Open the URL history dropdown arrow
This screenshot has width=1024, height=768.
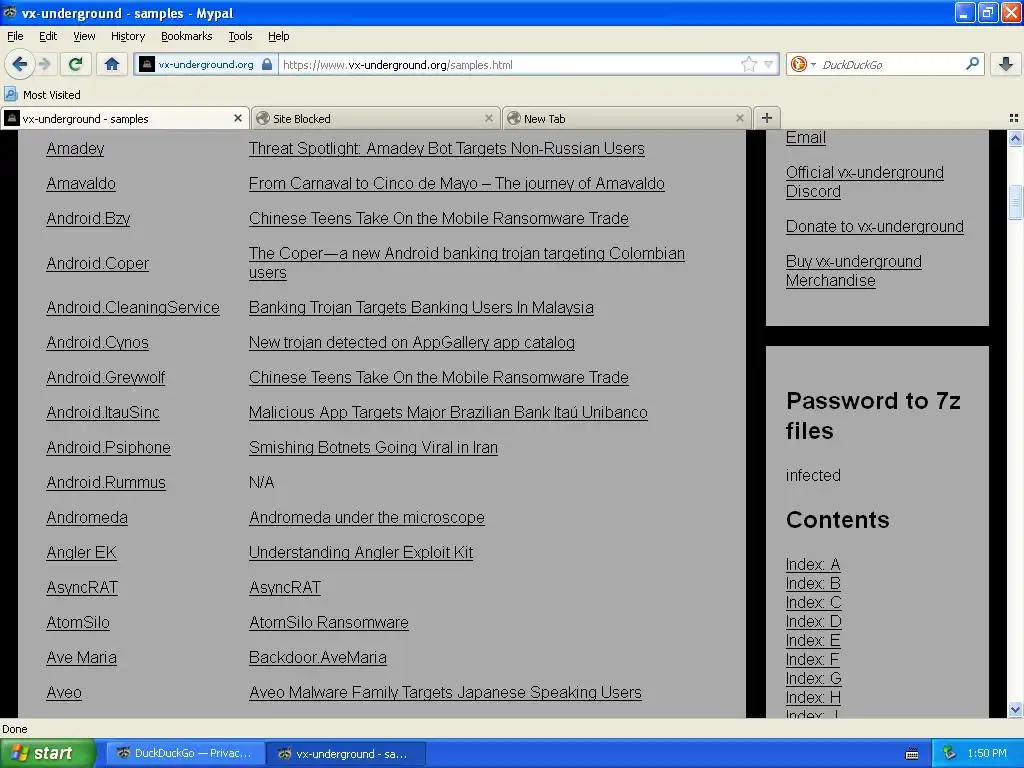coord(769,64)
